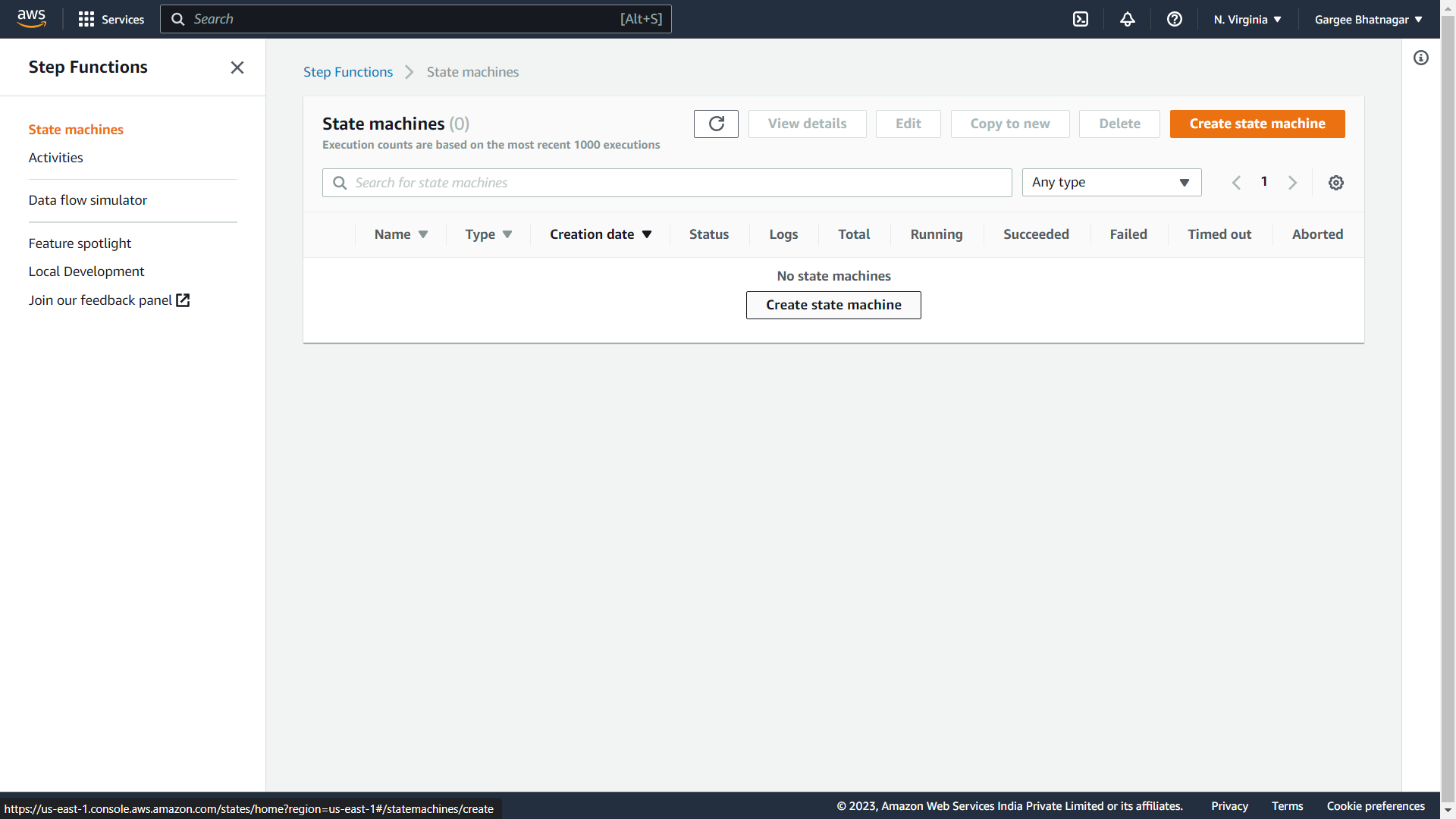1456x819 pixels.
Task: Open the help question mark icon
Action: click(1175, 19)
